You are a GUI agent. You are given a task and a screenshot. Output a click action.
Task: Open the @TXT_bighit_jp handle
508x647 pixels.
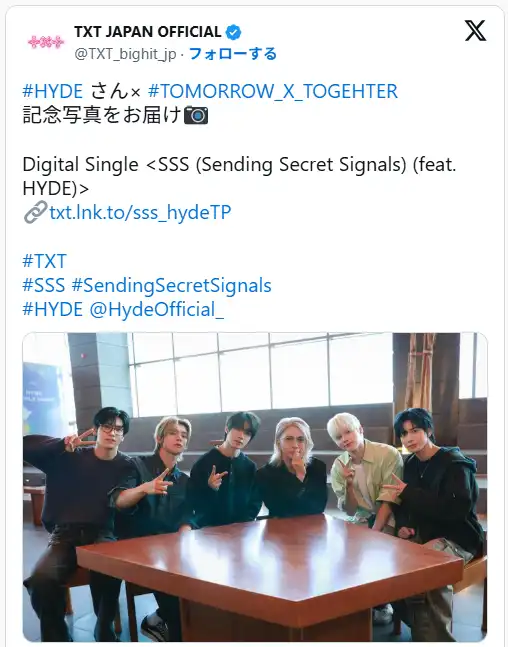(125, 54)
